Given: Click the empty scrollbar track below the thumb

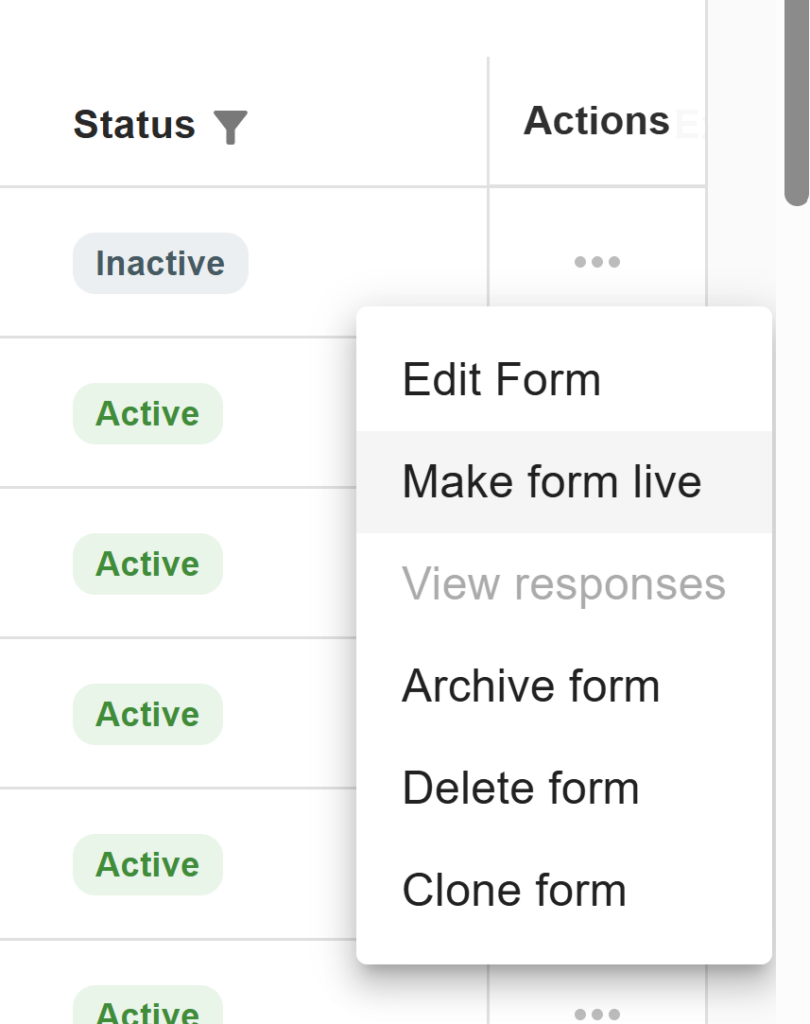Looking at the screenshot, I should pos(797,614).
